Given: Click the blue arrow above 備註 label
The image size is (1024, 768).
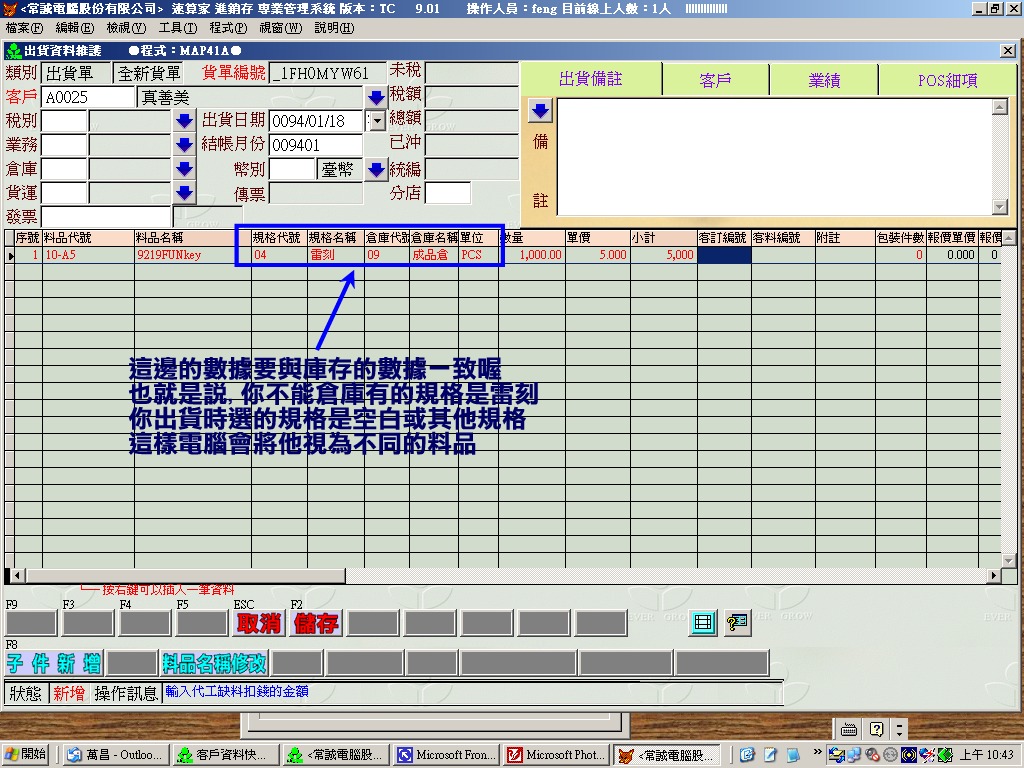Looking at the screenshot, I should [539, 109].
